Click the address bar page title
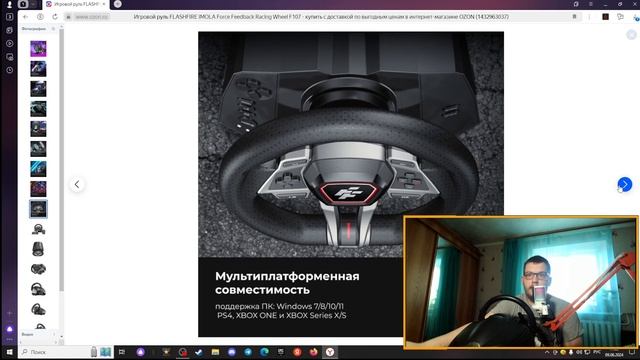This screenshot has width=640, height=360. (x=321, y=17)
